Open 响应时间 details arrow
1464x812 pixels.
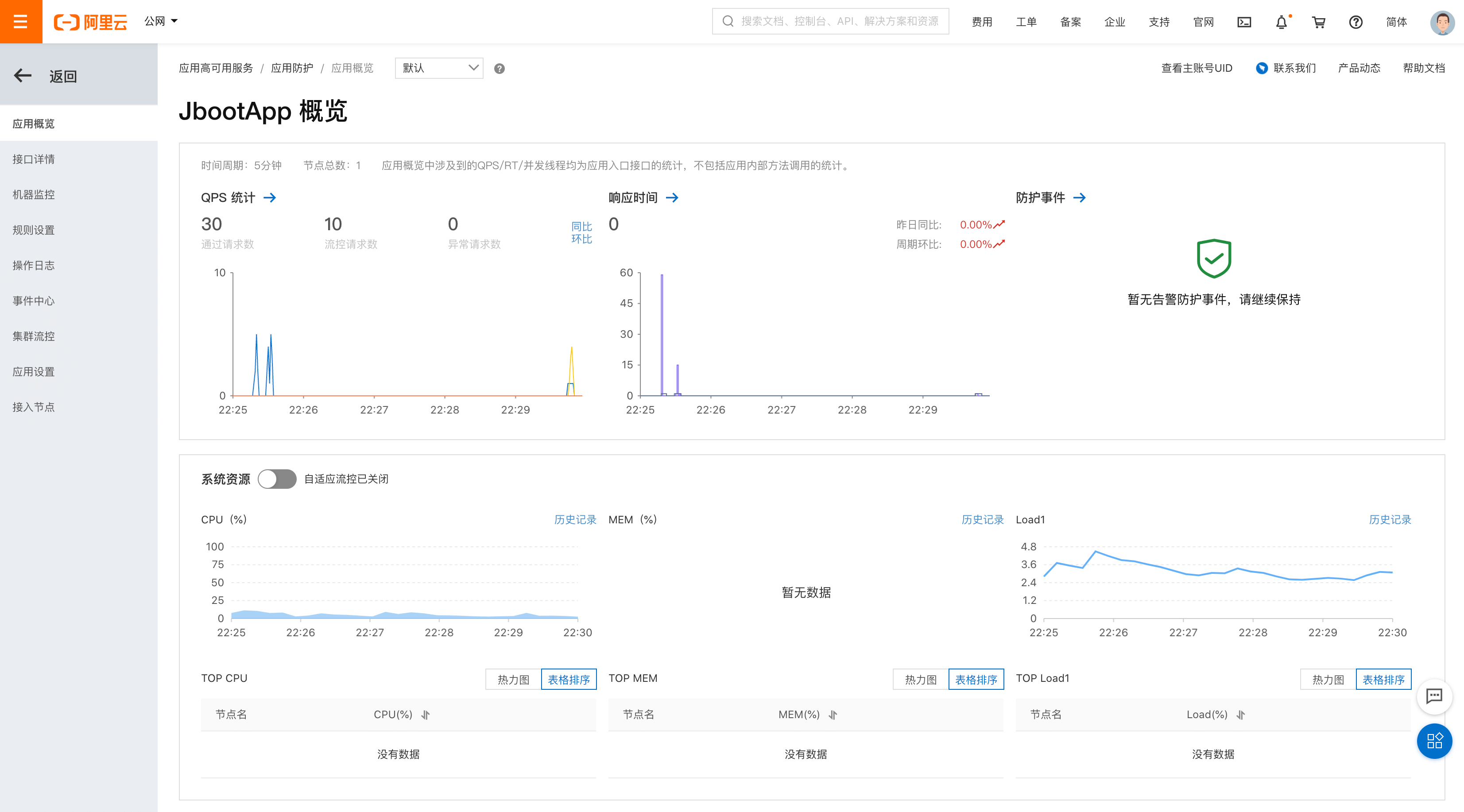coord(672,198)
